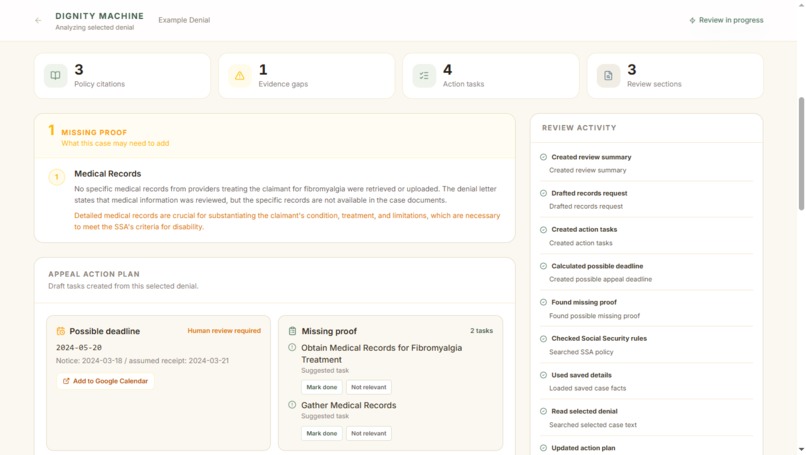Click the Possible deadline card title

point(105,331)
